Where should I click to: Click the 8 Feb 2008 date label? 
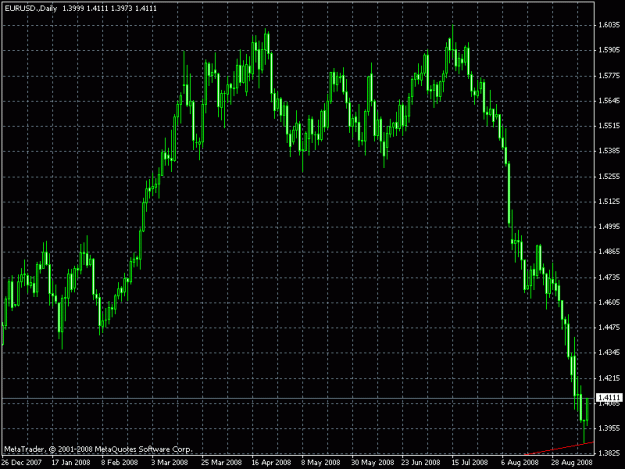coord(120,463)
